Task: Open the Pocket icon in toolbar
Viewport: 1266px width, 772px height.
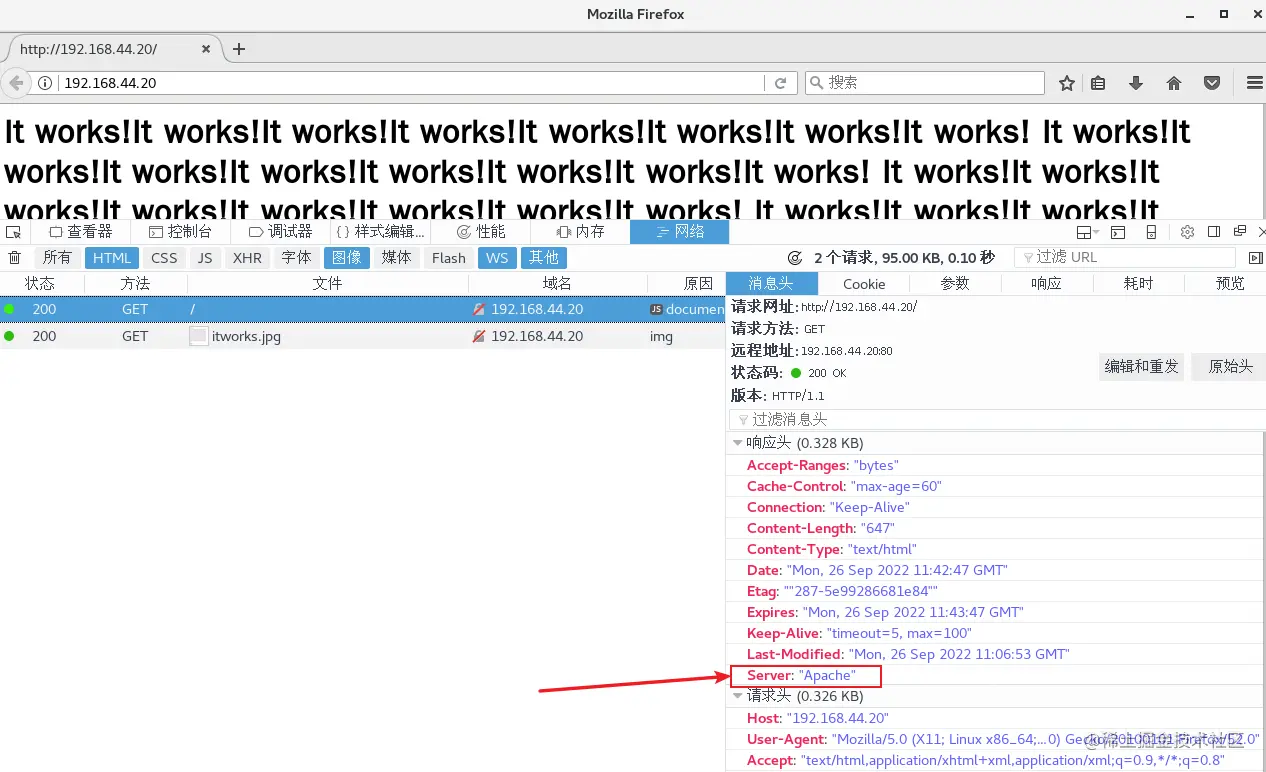Action: coord(1212,83)
